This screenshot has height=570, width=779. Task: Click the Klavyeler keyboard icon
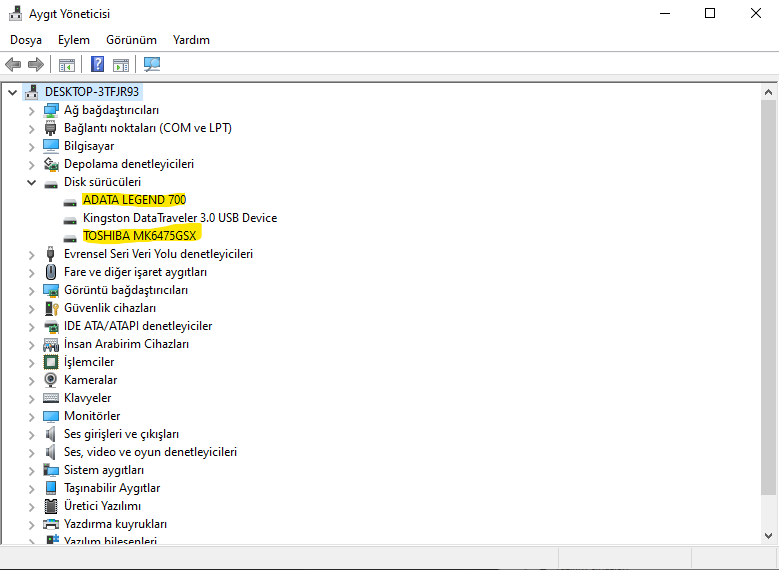51,398
